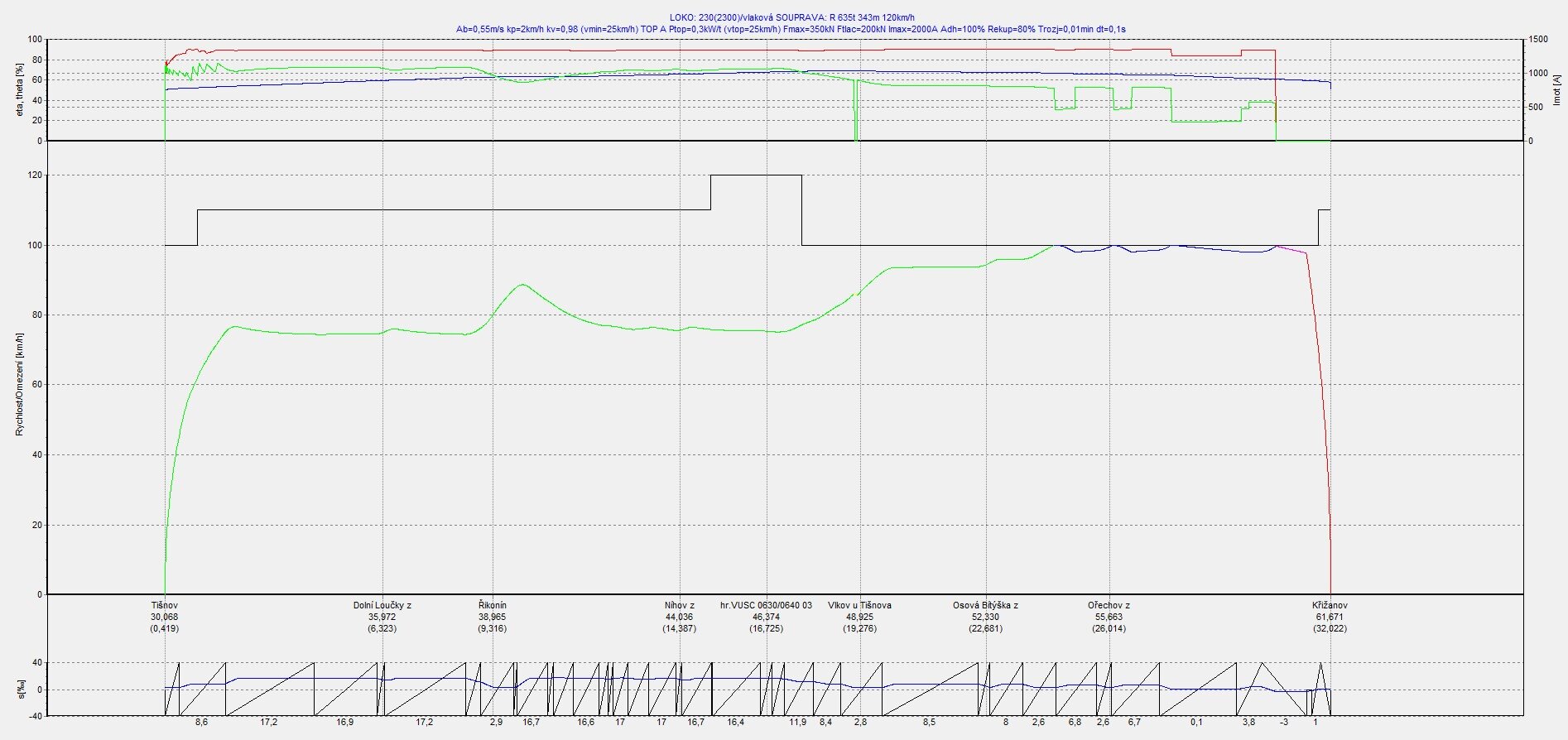Click the Imot [A] right axis label
This screenshot has height=740, width=1568.
click(x=1556, y=91)
